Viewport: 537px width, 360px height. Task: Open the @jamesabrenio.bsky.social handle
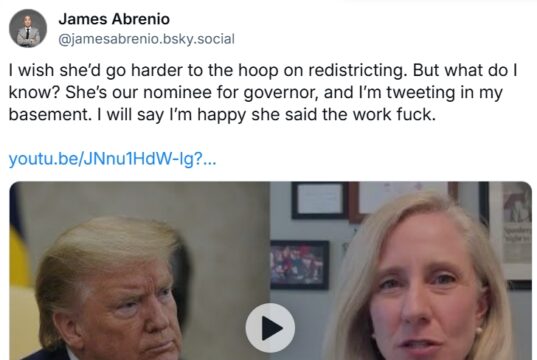pos(147,39)
